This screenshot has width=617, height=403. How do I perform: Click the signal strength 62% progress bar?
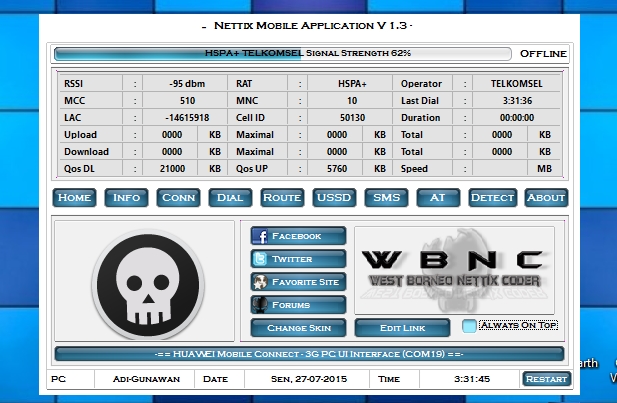pyautogui.click(x=283, y=54)
